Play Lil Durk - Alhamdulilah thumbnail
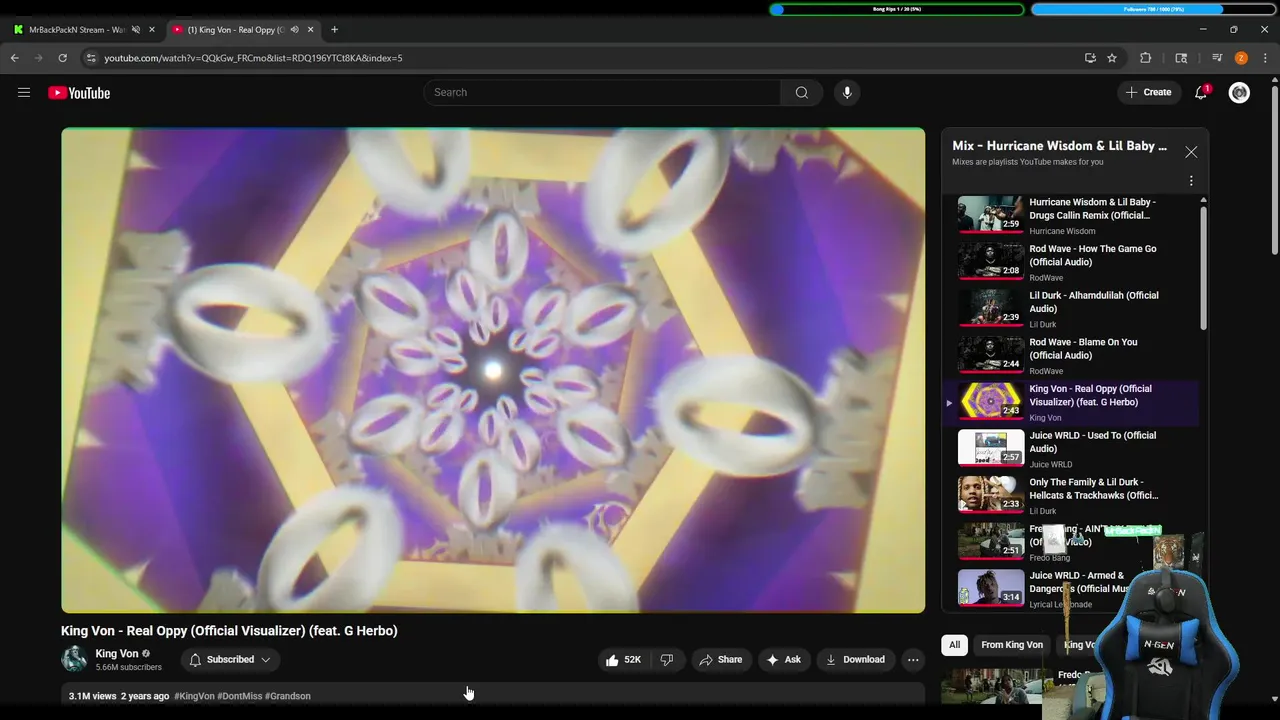This screenshot has width=1280, height=720. (991, 309)
